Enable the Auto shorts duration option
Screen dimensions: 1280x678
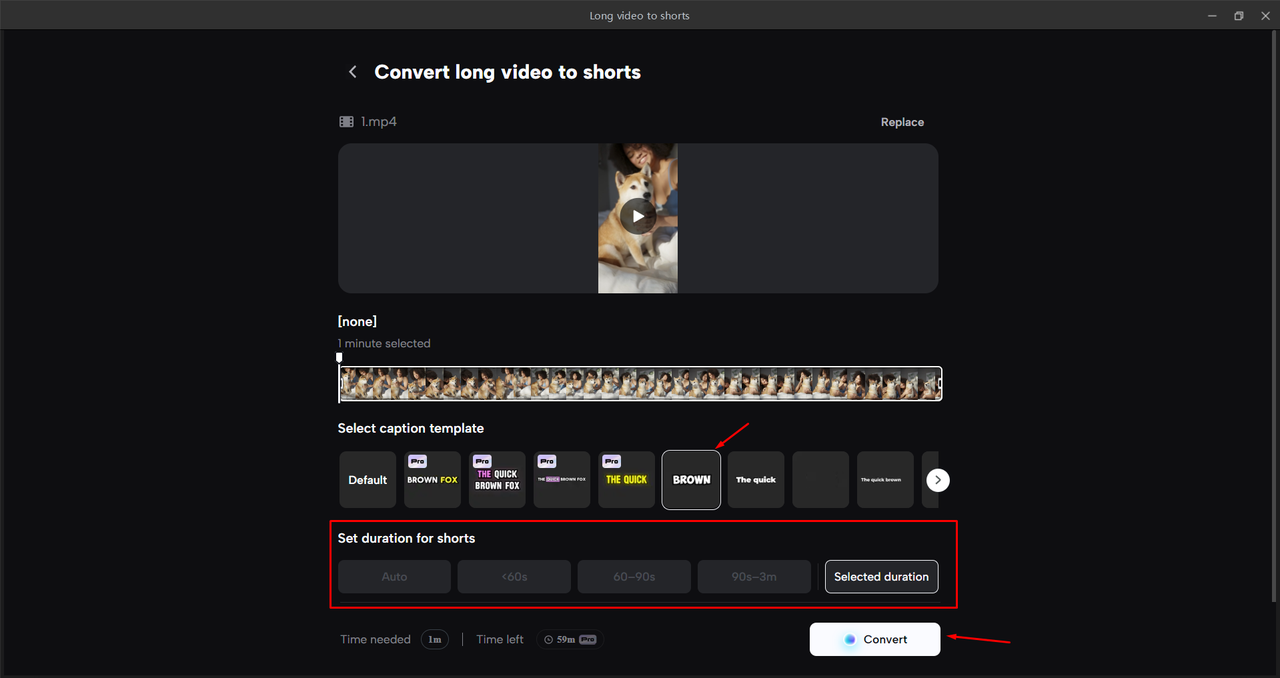pyautogui.click(x=394, y=576)
